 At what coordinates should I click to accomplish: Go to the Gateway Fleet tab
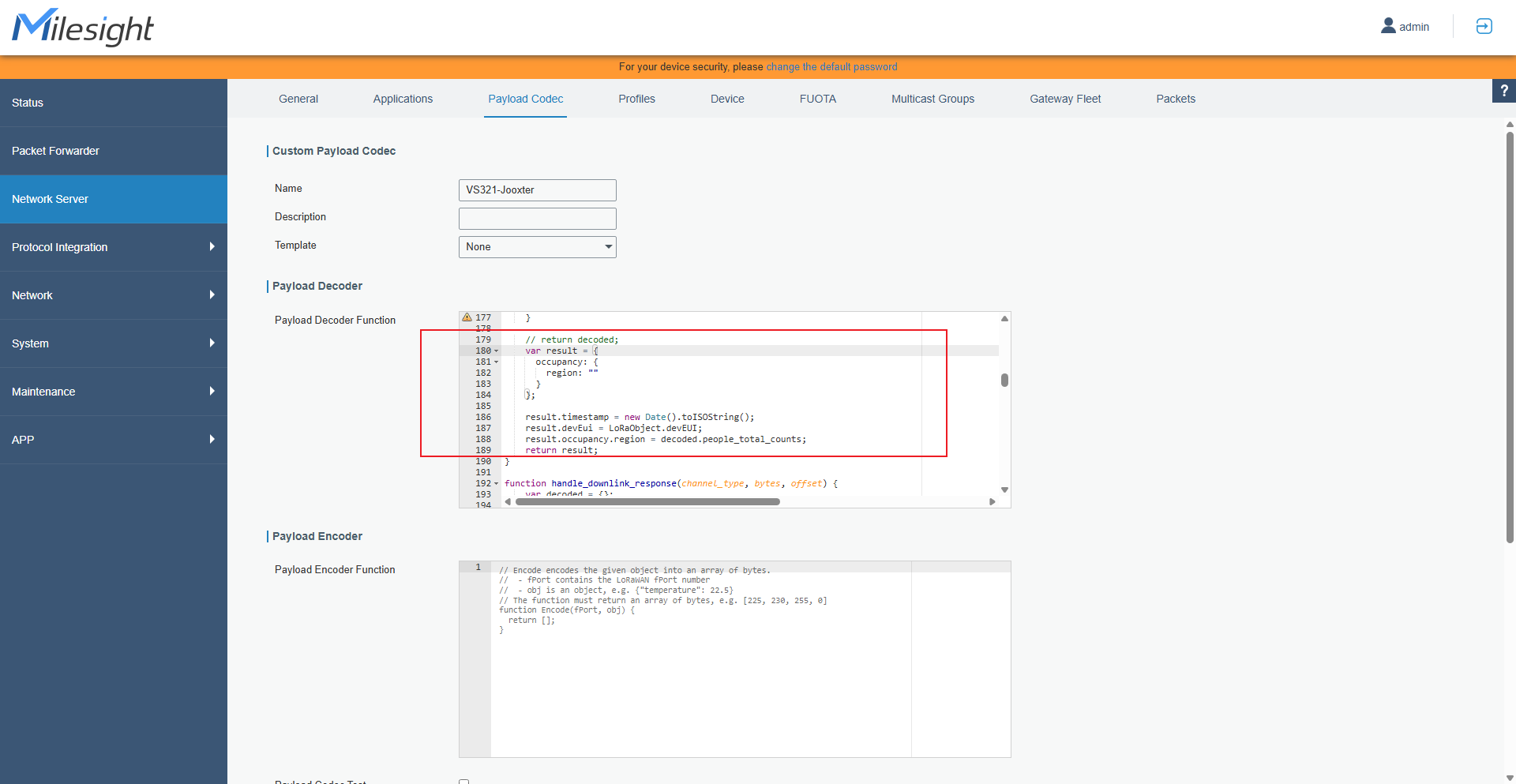point(1065,99)
